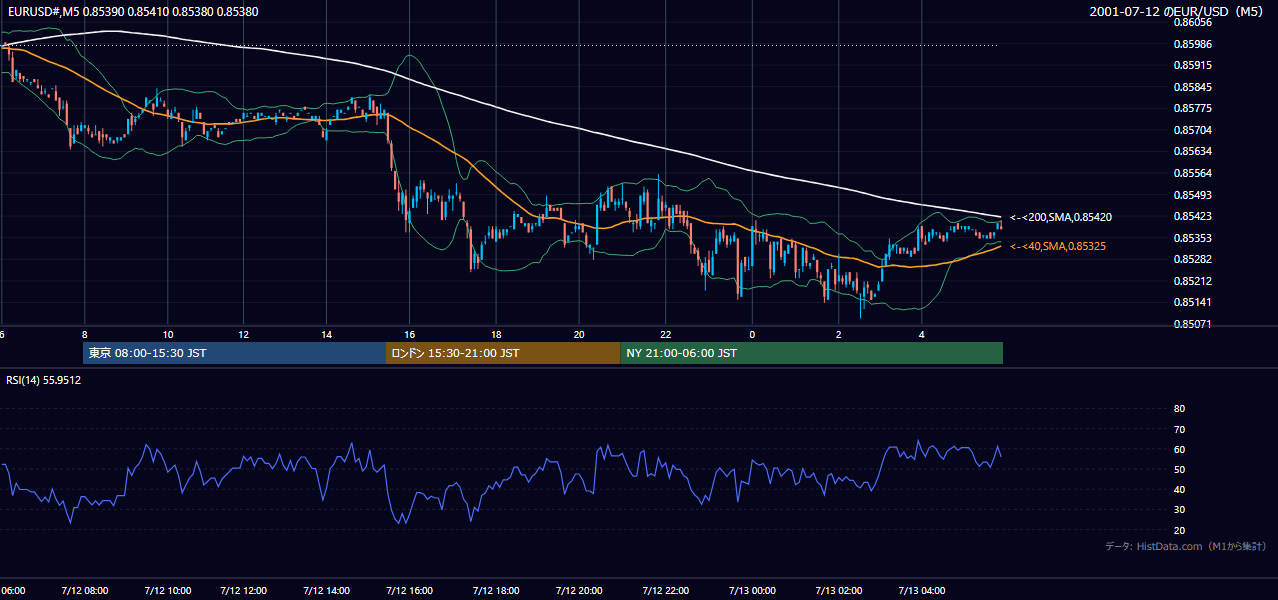Click hour label 16 under price chart
This screenshot has width=1278, height=600.
coord(409,335)
